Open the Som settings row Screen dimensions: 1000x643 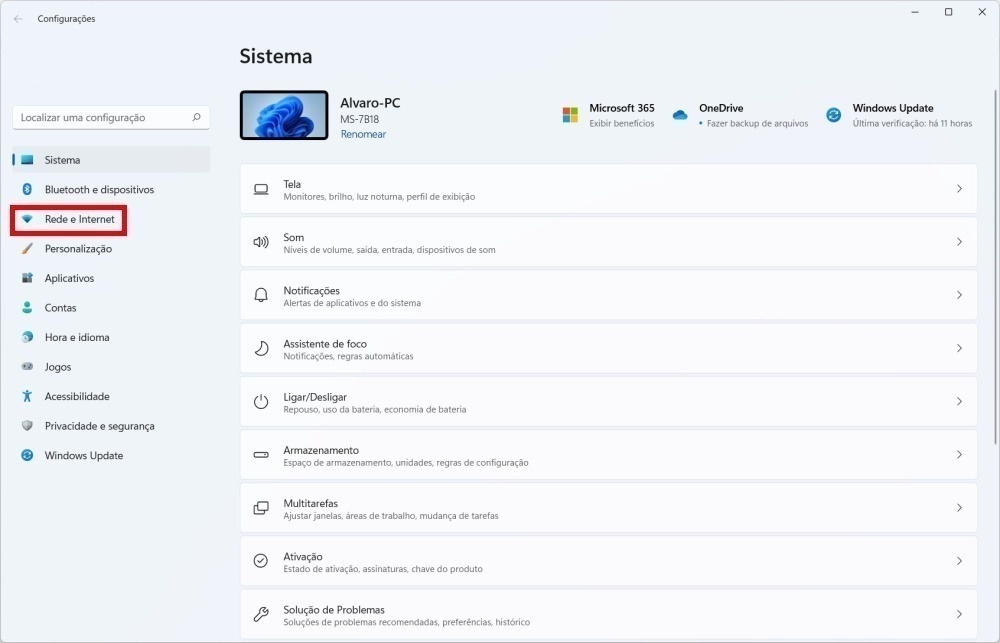point(608,242)
